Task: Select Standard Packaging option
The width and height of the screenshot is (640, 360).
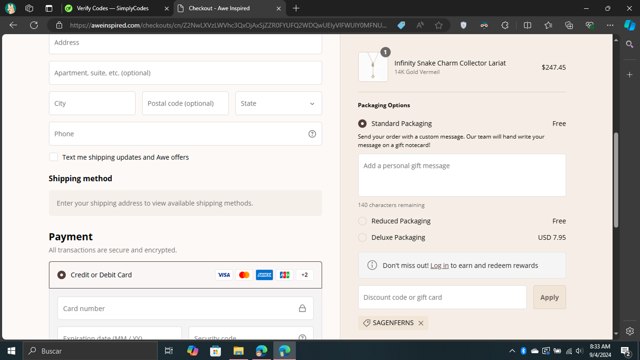Action: (362, 123)
